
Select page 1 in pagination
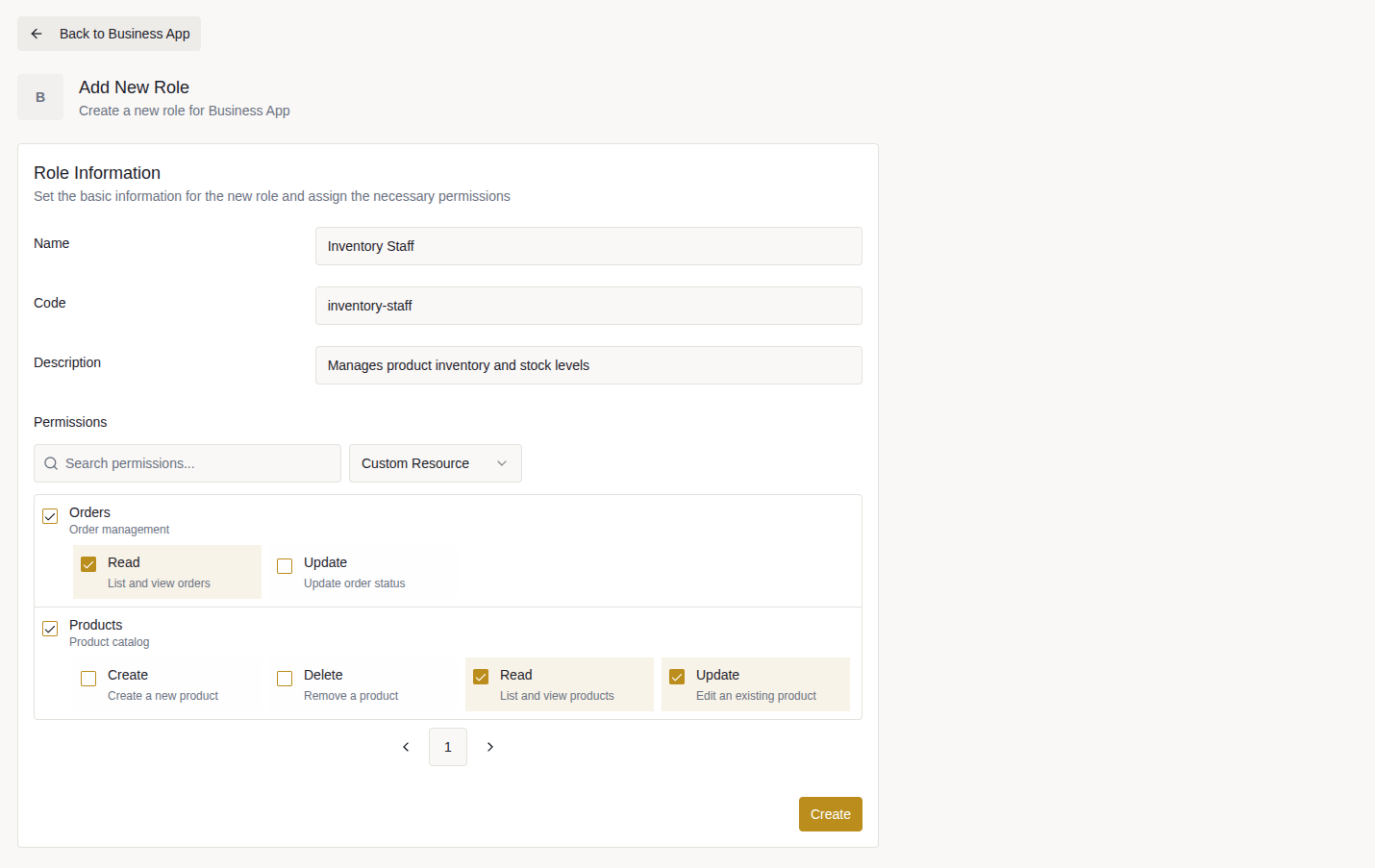point(448,747)
